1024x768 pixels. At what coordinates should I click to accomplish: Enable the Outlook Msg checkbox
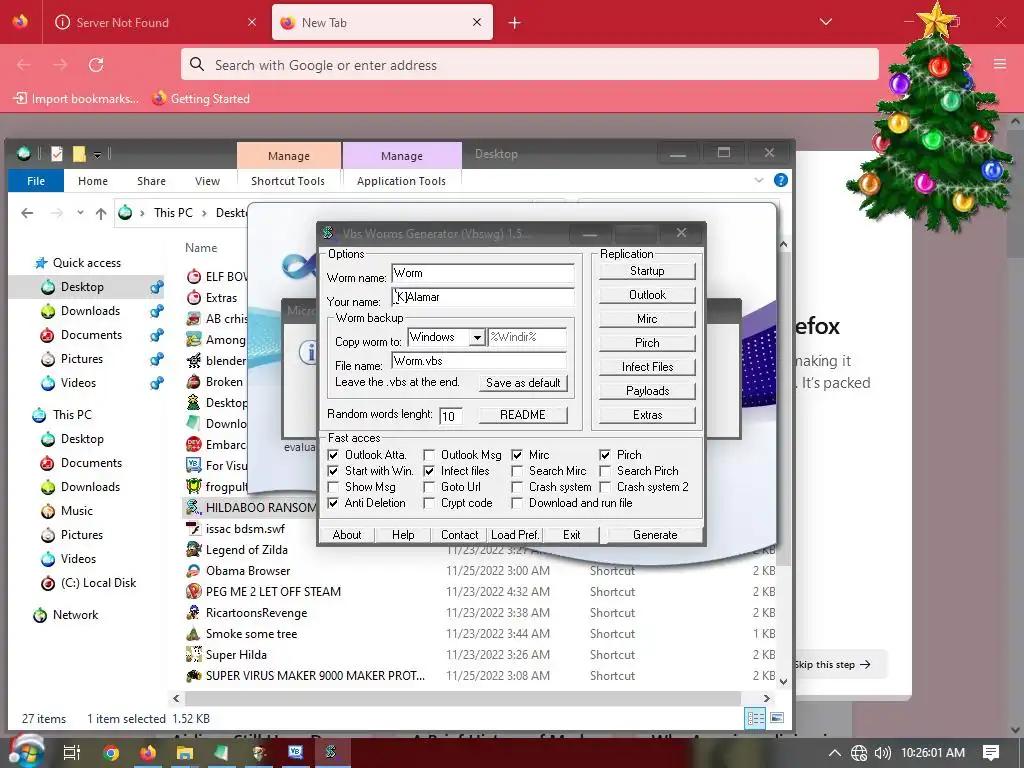(x=429, y=455)
